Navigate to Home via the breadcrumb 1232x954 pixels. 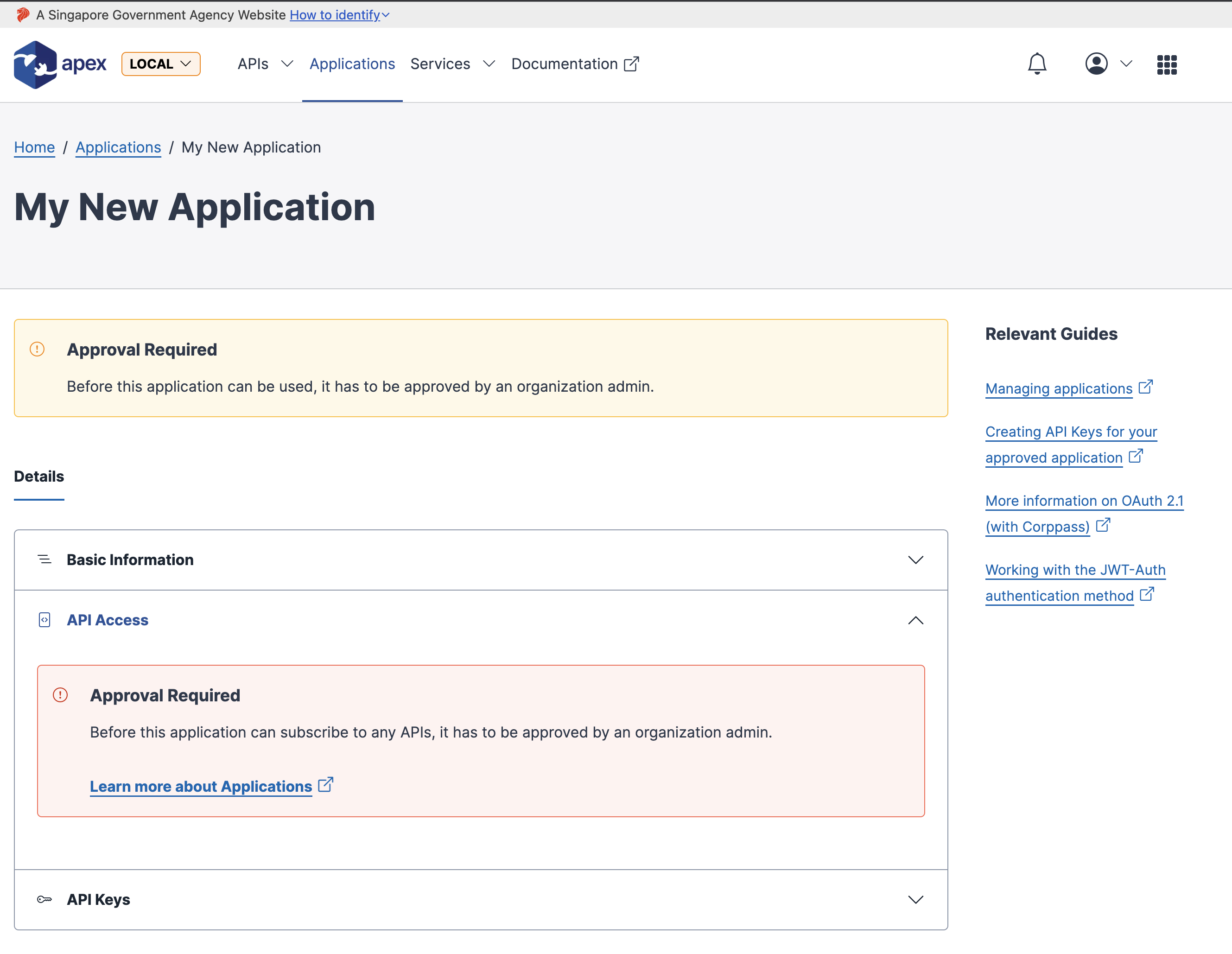(34, 147)
